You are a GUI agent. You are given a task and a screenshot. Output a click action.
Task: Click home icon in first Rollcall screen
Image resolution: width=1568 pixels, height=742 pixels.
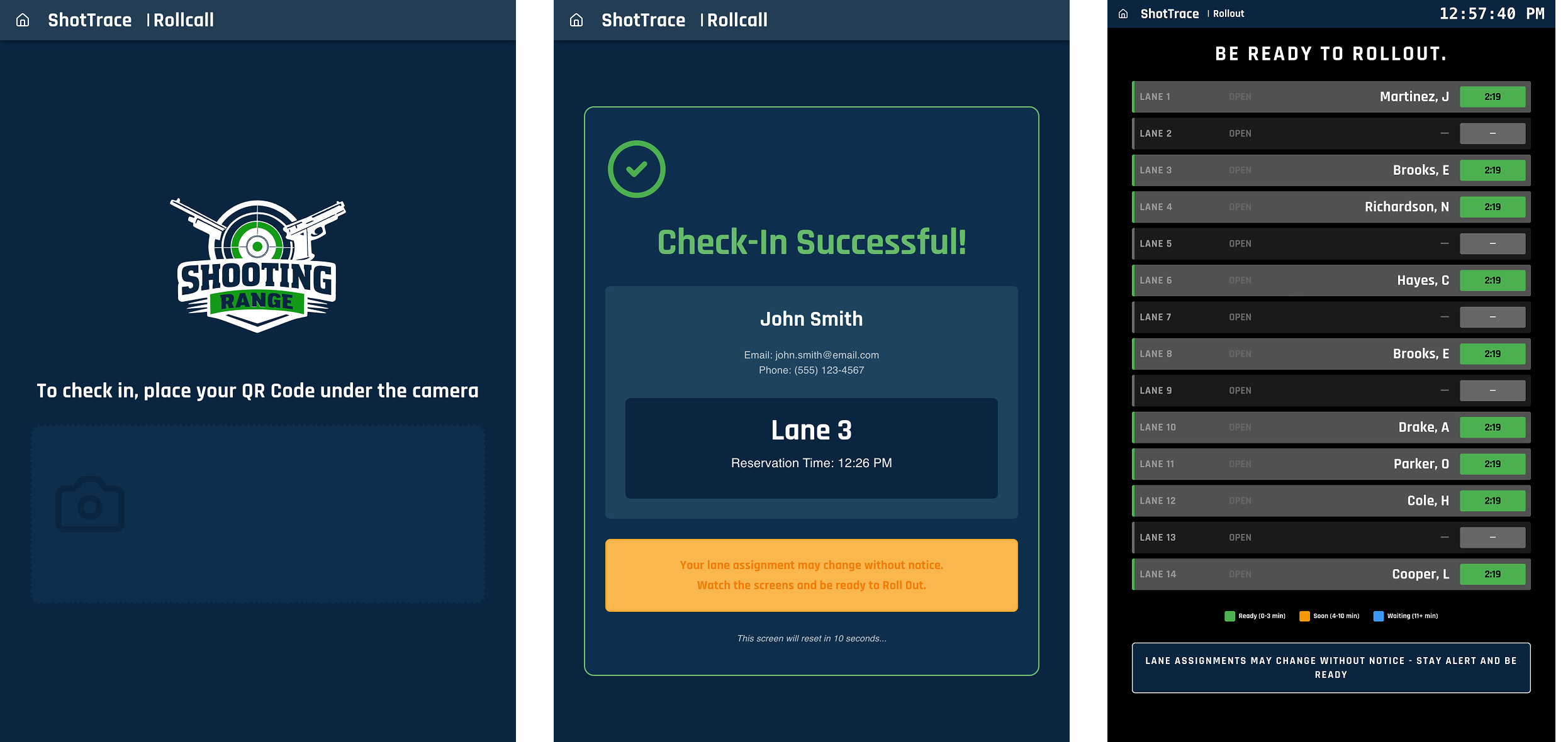[x=23, y=20]
